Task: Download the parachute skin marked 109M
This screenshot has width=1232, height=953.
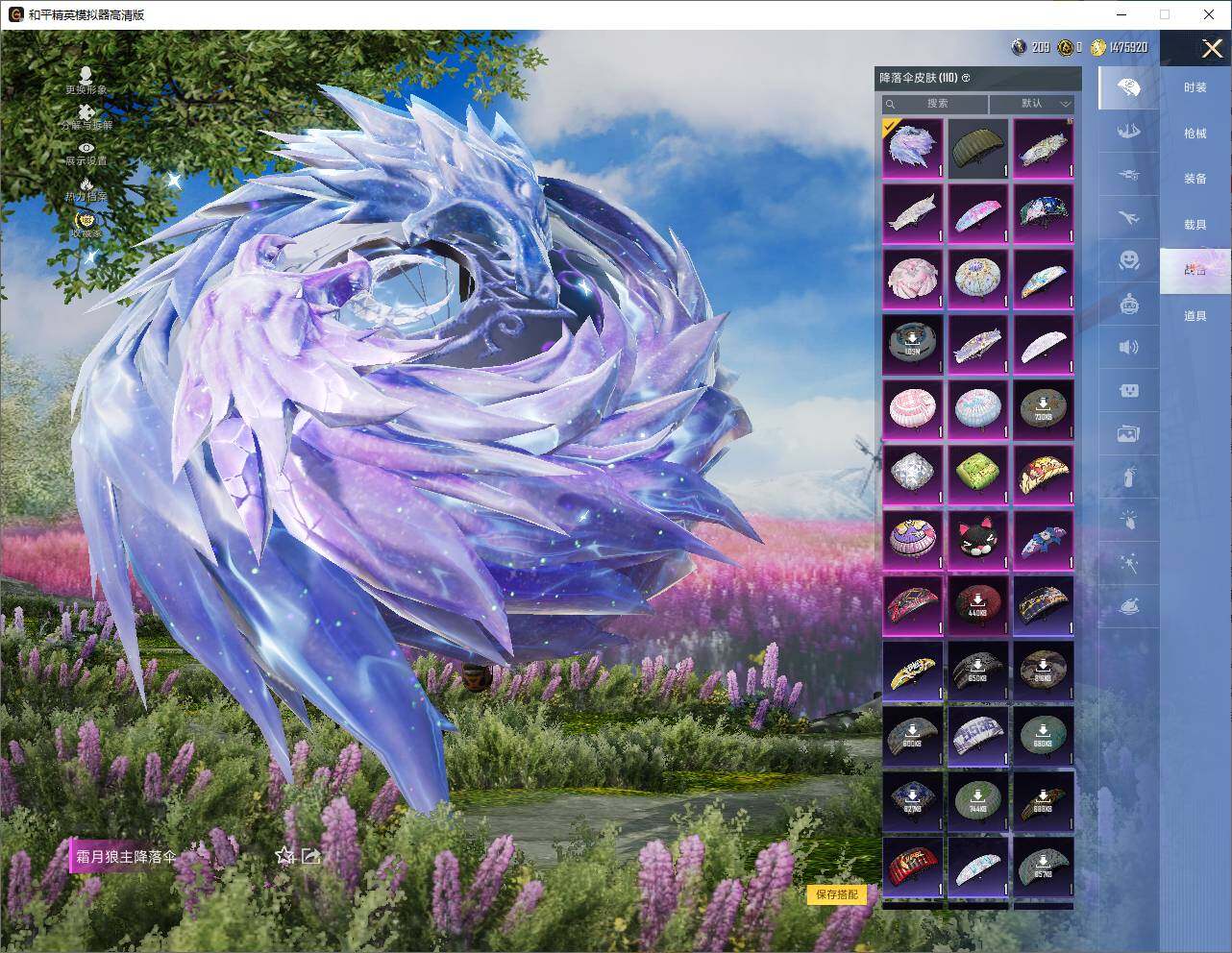Action: [x=913, y=344]
